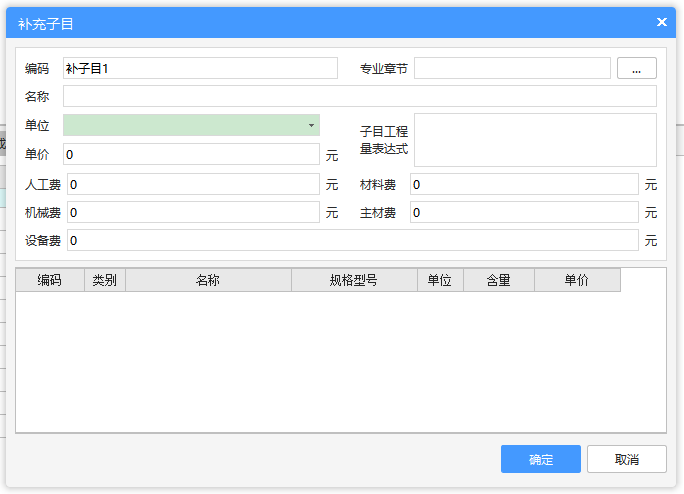Click the 单价 value field
684x494 pixels.
[191, 155]
